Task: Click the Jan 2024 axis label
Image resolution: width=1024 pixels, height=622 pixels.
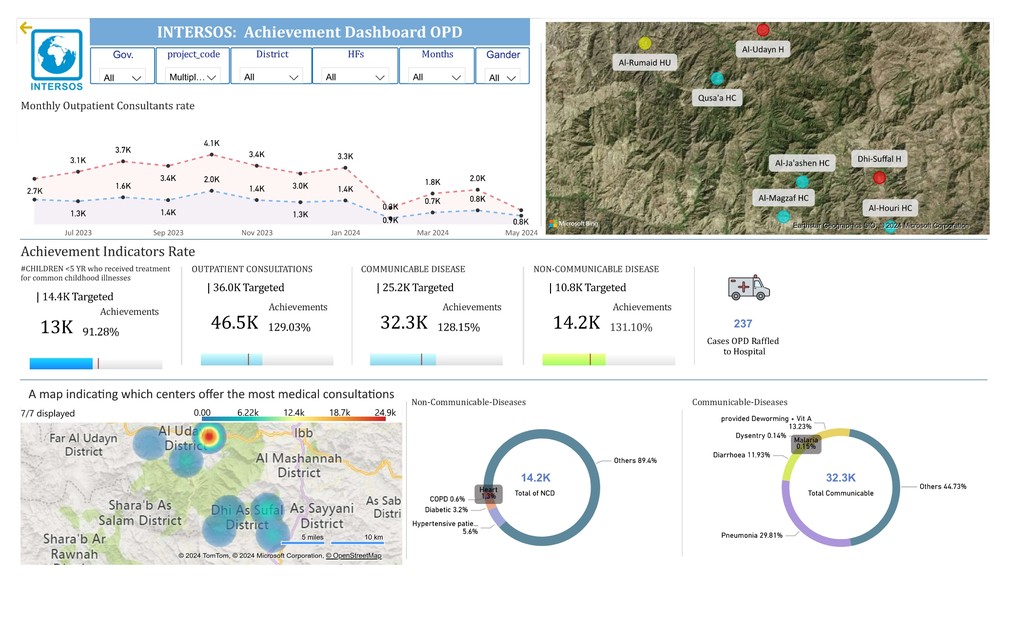Action: pyautogui.click(x=345, y=233)
